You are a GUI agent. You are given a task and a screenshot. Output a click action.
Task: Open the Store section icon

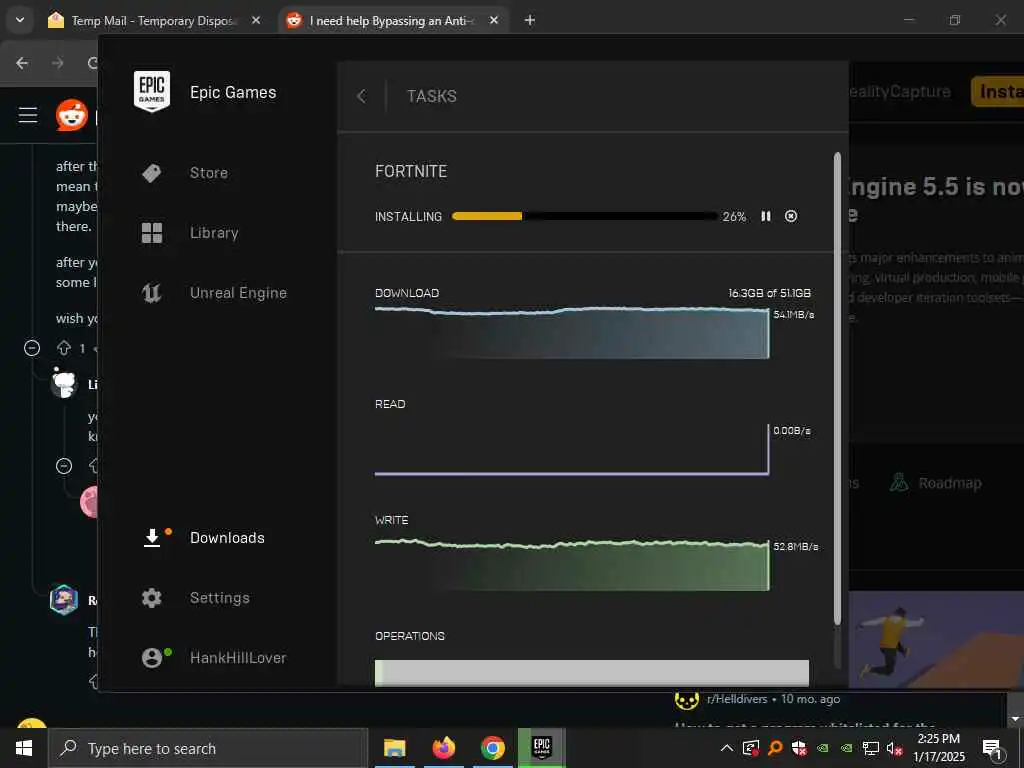[152, 173]
